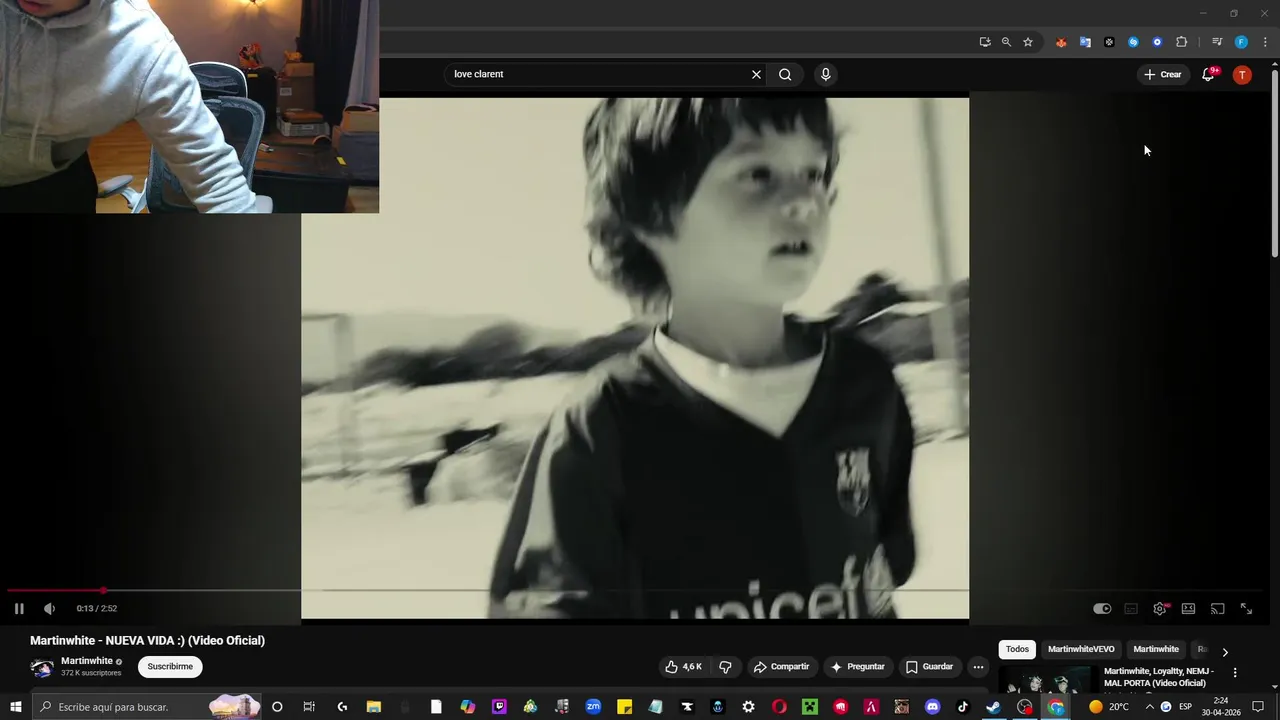Click the Guardar button

(929, 667)
